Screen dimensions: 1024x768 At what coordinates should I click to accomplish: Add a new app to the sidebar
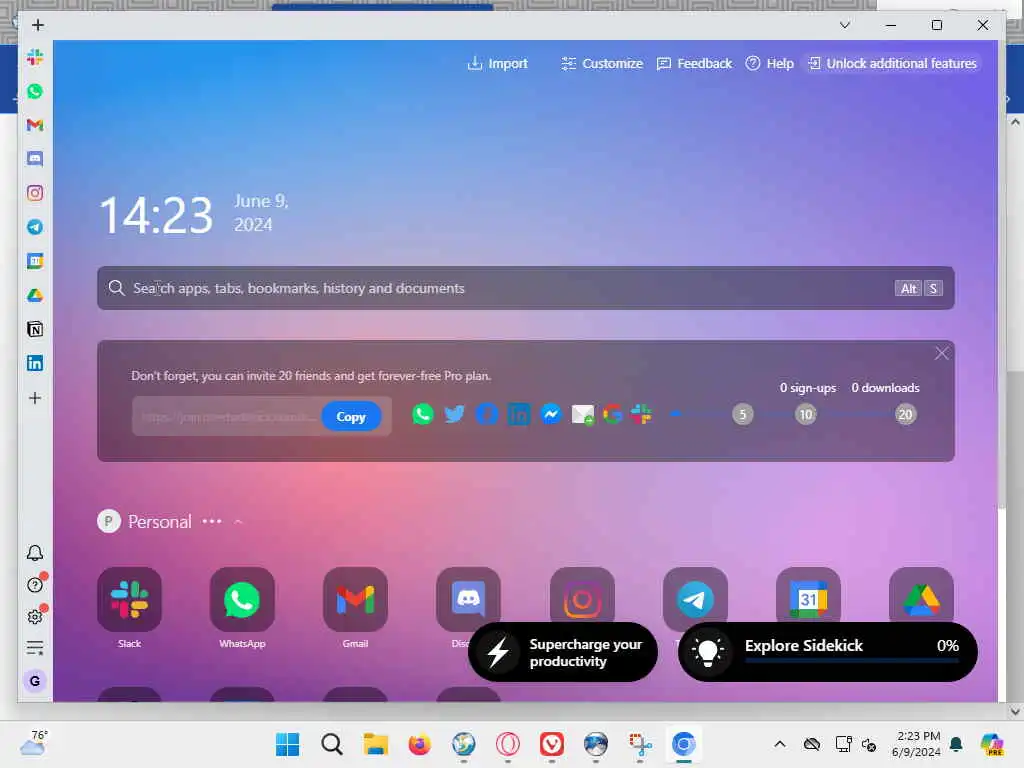coord(35,398)
